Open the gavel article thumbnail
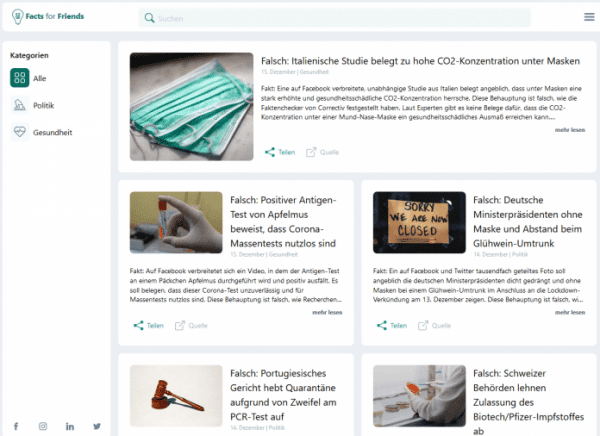 [x=176, y=396]
